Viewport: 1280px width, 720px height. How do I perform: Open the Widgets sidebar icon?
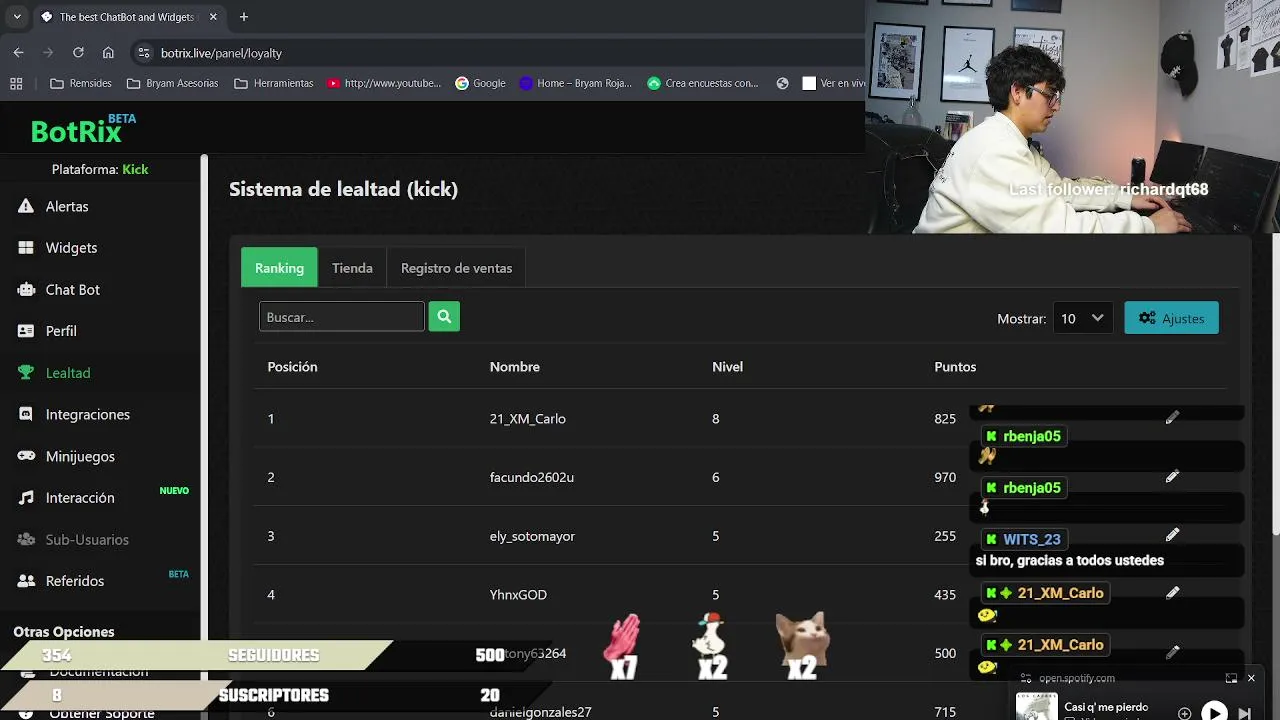[27, 247]
